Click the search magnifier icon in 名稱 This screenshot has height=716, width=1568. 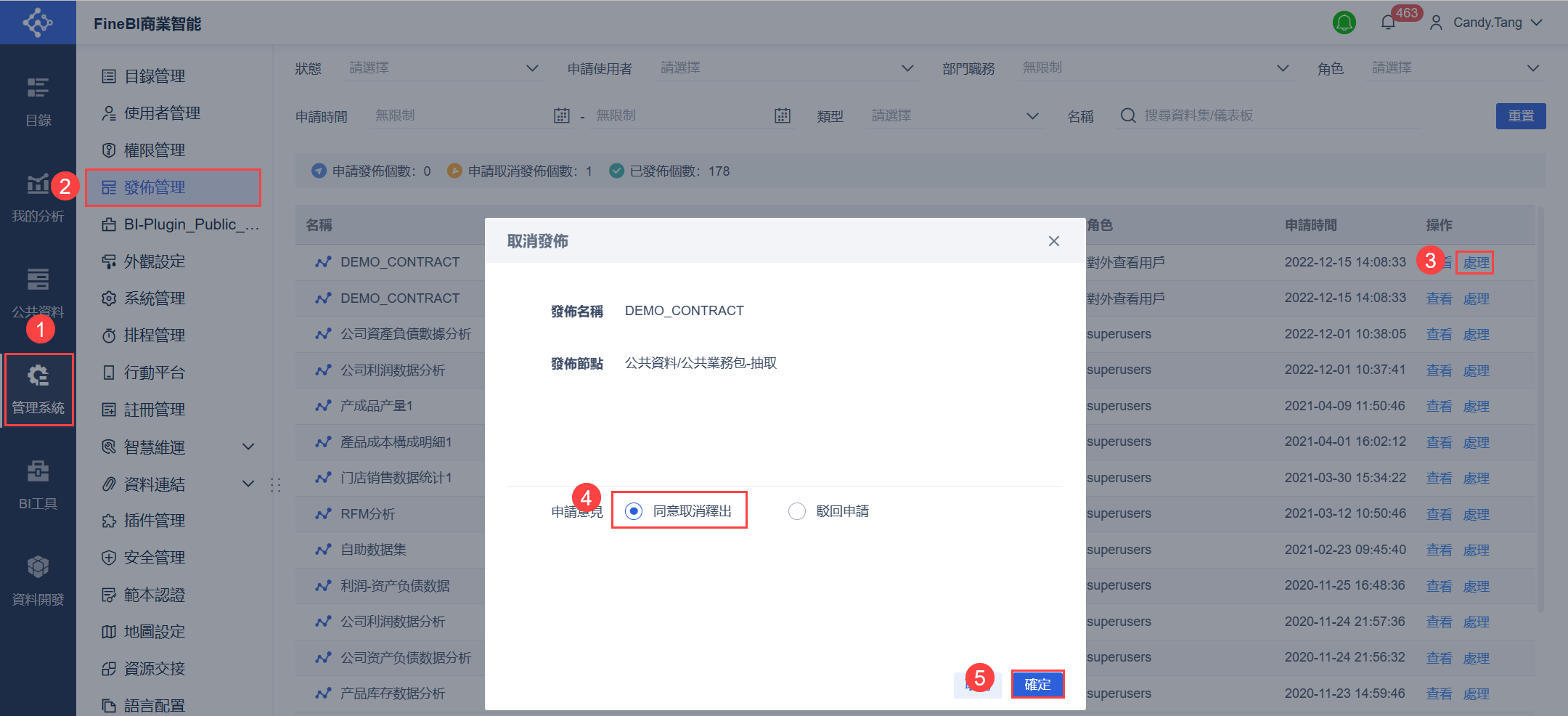(1127, 115)
